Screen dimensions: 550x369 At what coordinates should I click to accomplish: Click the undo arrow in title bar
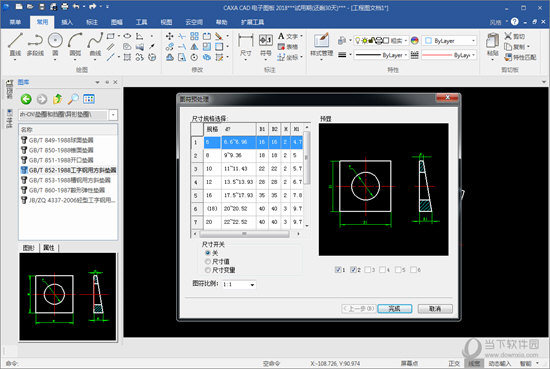coord(76,7)
